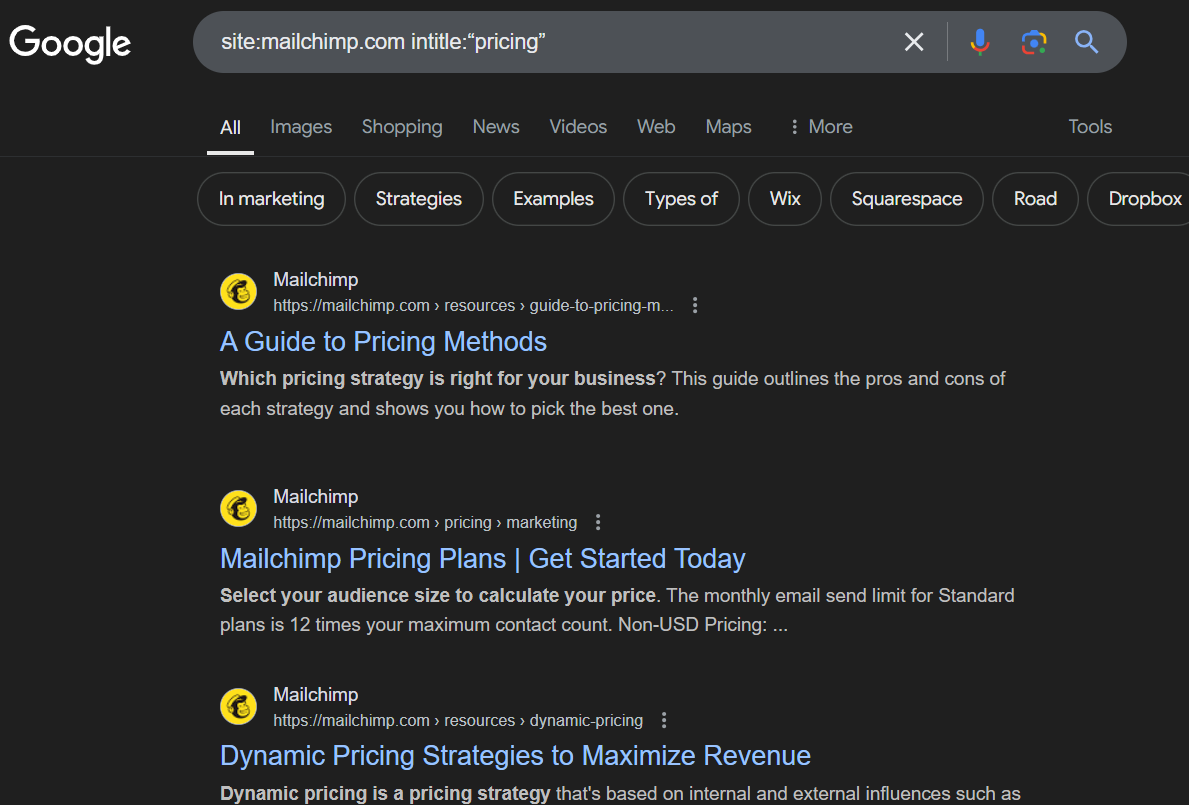The image size is (1189, 805).
Task: Open the three-dot menu for Dynamic Pricing Strategies result
Action: (664, 720)
